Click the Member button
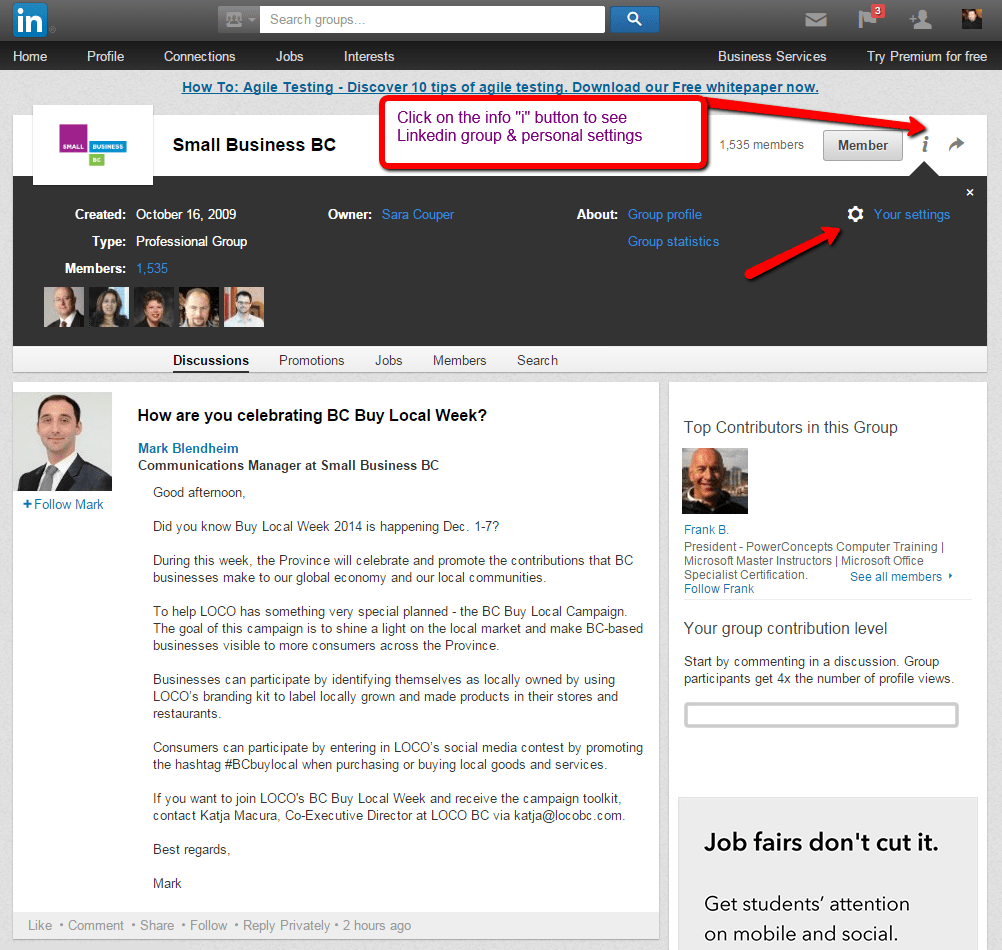Image resolution: width=1002 pixels, height=950 pixels. coord(862,144)
